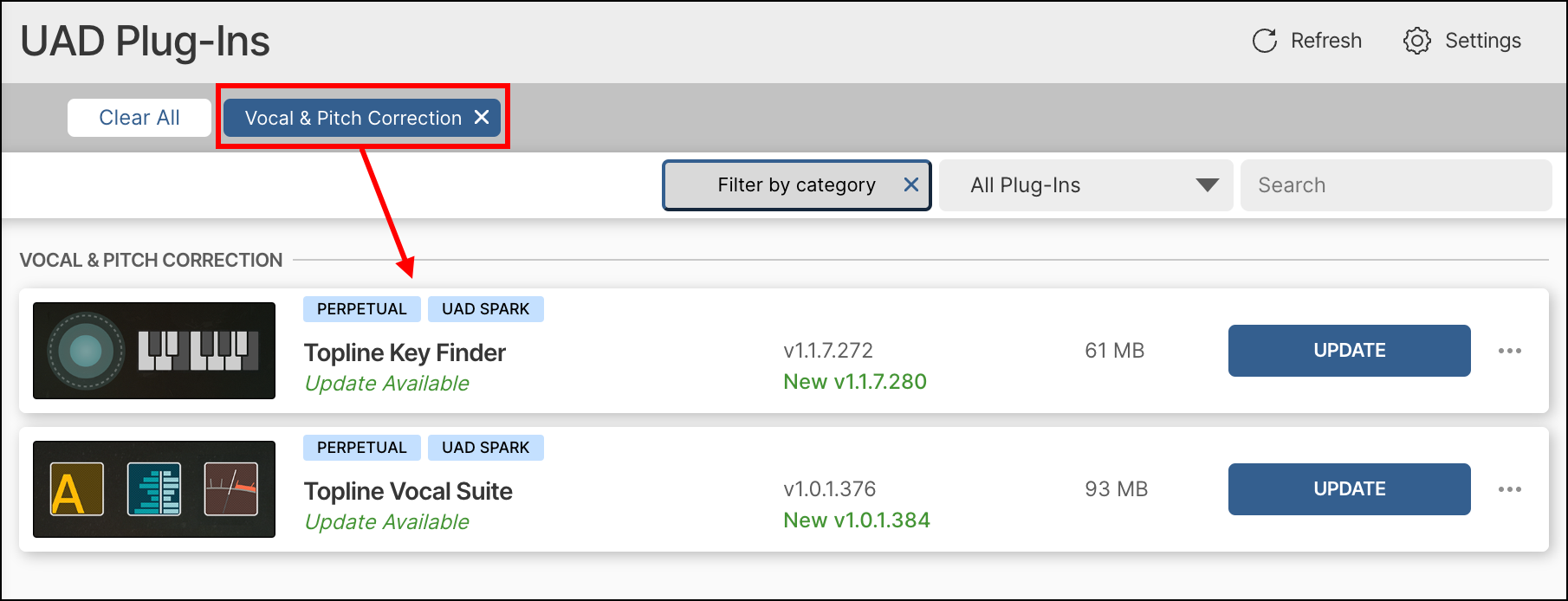Click the Topline Key Finder thumbnail
The height and width of the screenshot is (601, 1568).
154,351
